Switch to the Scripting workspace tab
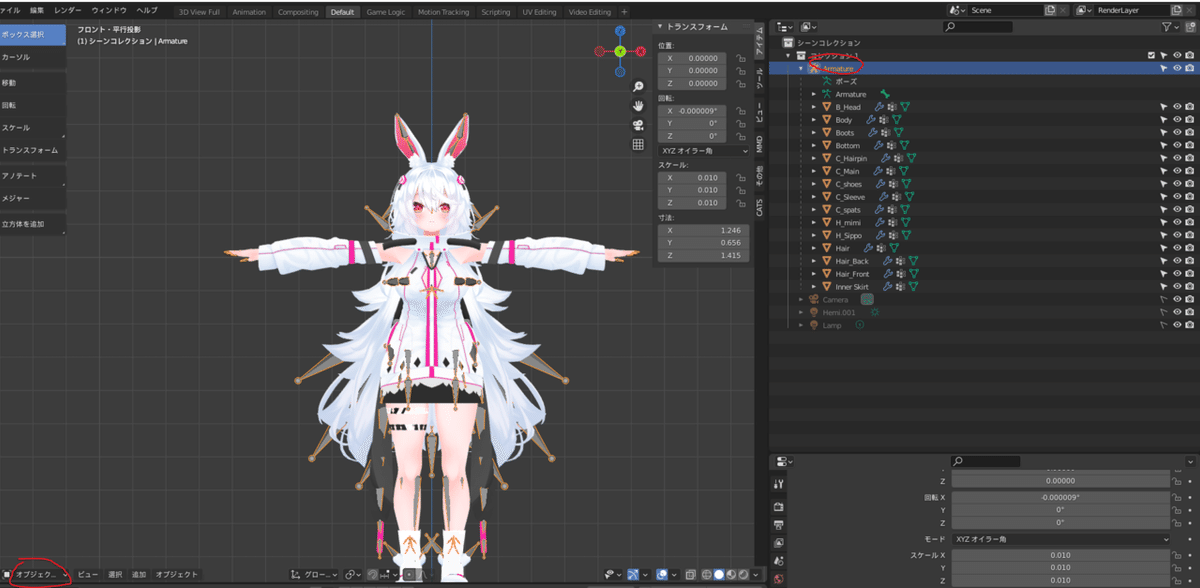The width and height of the screenshot is (1200, 588). pyautogui.click(x=495, y=12)
